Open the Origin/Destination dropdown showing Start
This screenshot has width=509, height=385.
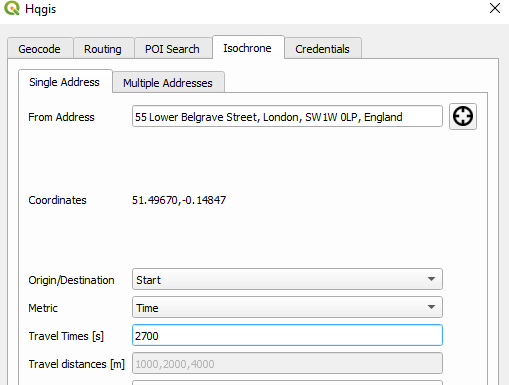tap(287, 279)
